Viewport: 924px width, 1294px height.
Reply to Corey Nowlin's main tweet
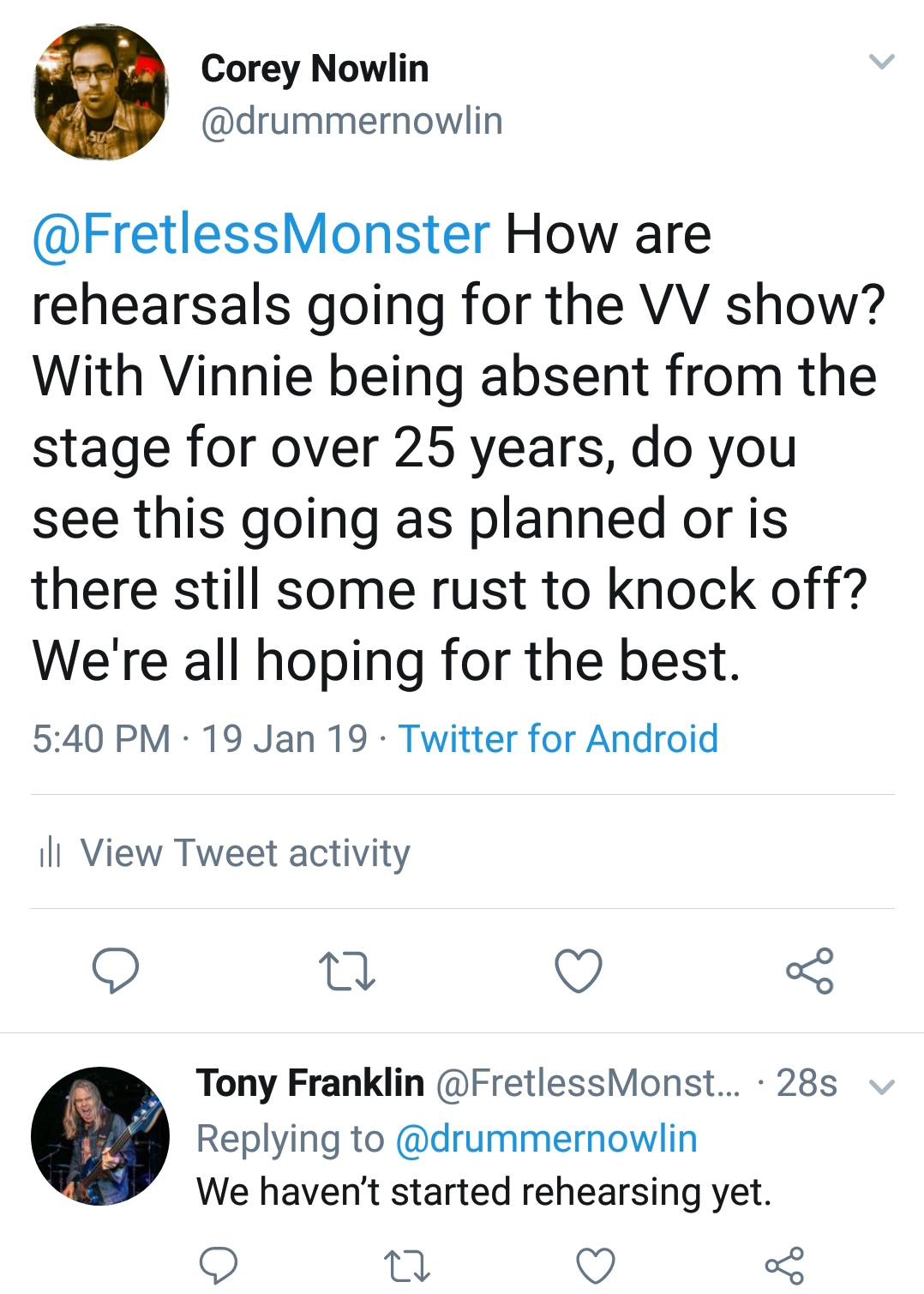115,971
